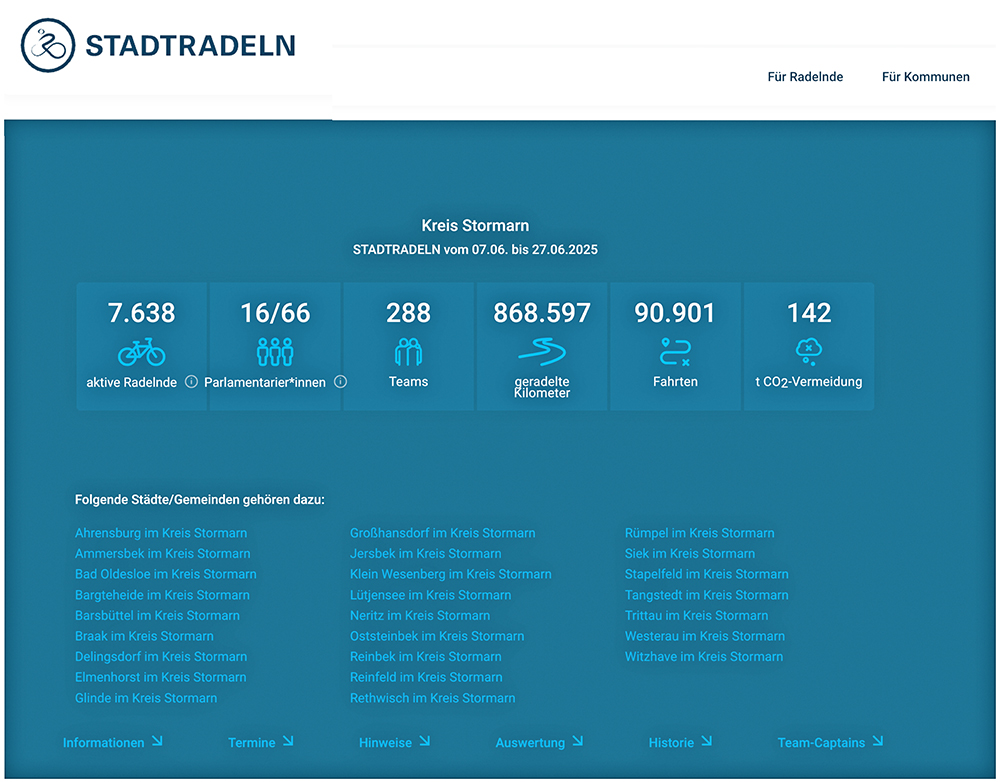The height and width of the screenshot is (782, 1000).
Task: Open Jersbek im Kreis Stormarn
Action: 425,553
